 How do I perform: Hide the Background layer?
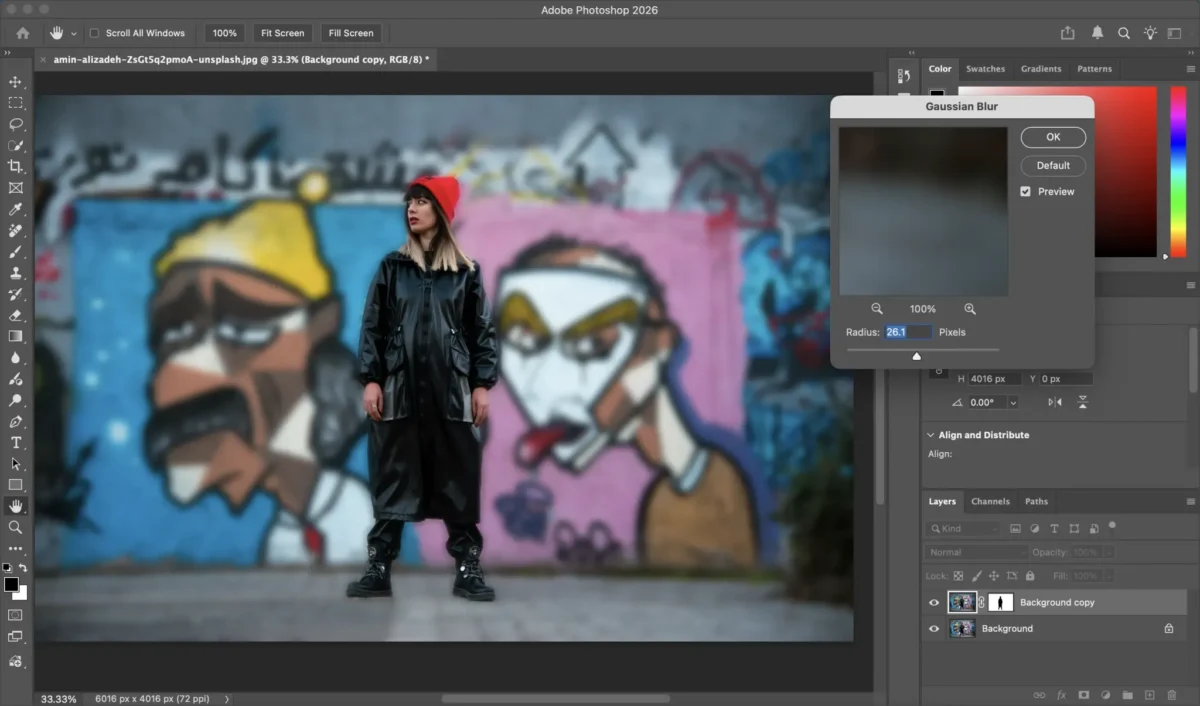point(933,628)
